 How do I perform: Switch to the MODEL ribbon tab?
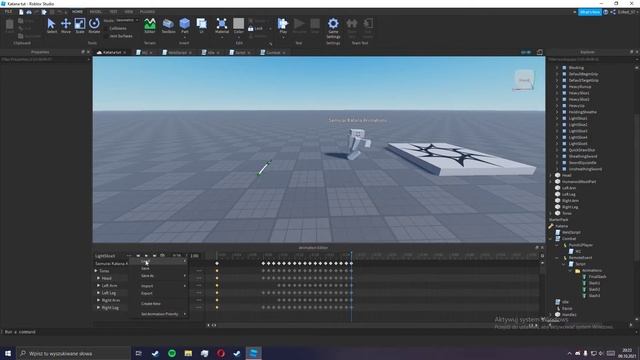(96, 12)
